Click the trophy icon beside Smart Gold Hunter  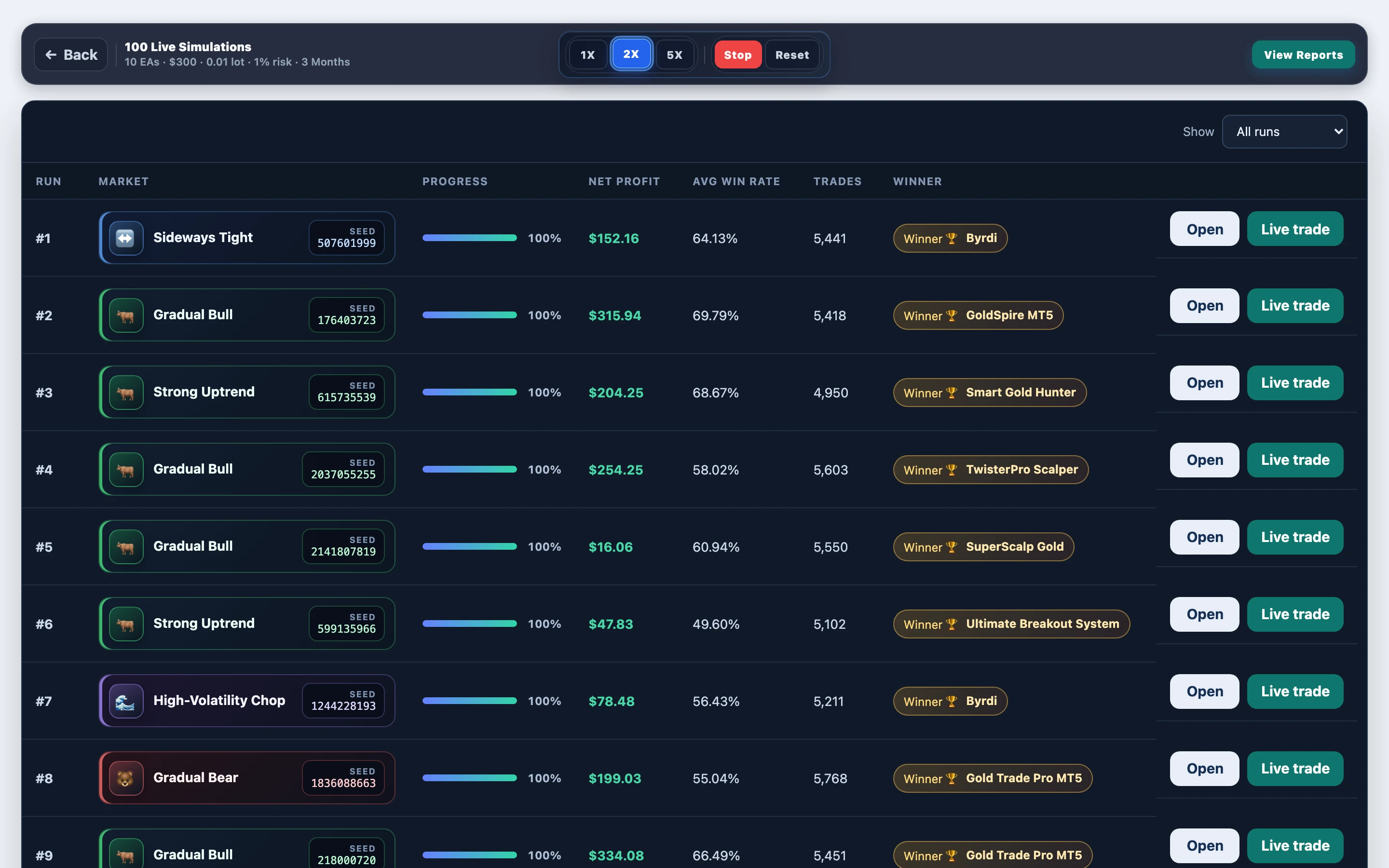pos(951,393)
